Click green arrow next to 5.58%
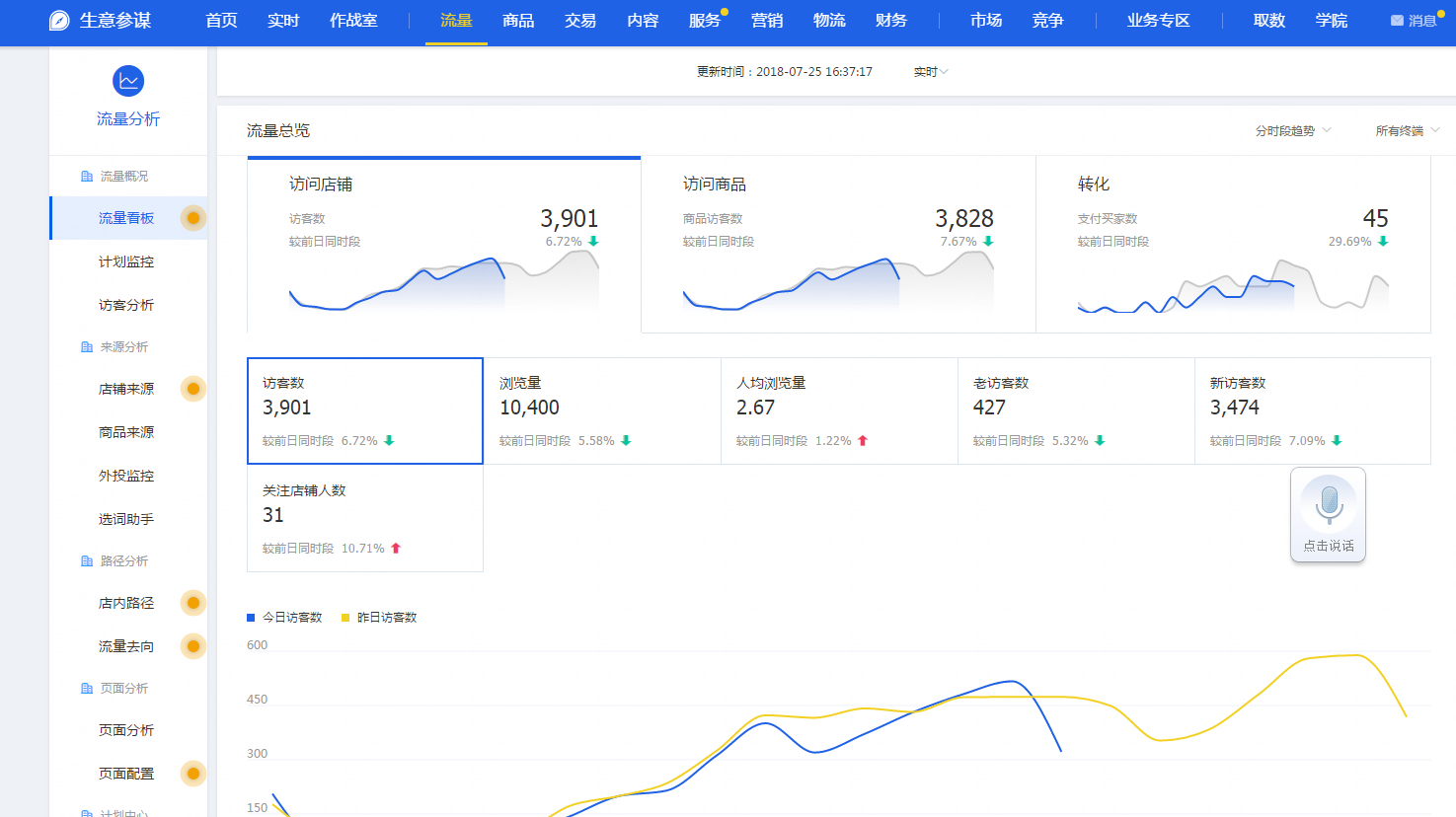Image resolution: width=1456 pixels, height=817 pixels. point(626,441)
